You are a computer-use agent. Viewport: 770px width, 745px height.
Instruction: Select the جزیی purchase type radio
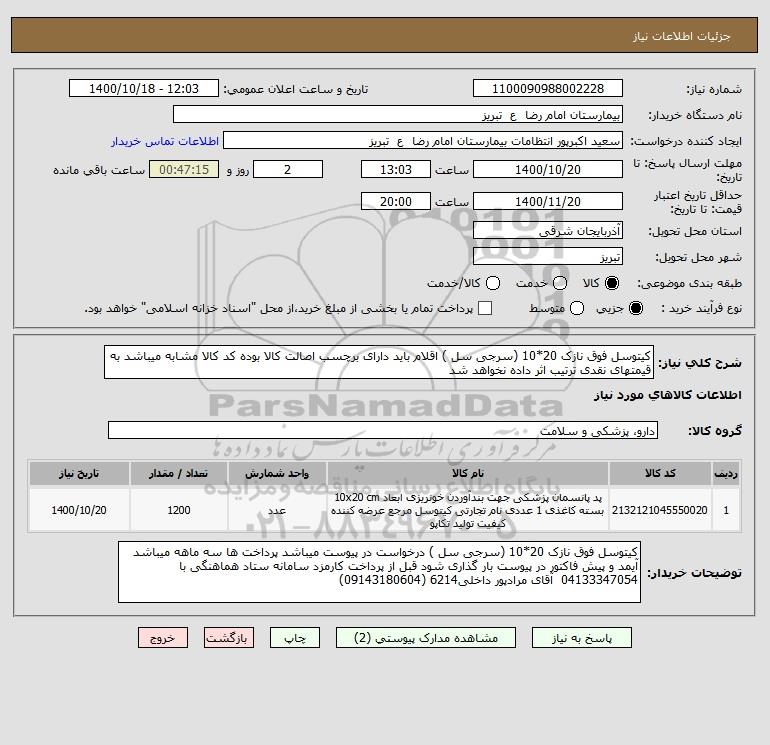(635, 308)
